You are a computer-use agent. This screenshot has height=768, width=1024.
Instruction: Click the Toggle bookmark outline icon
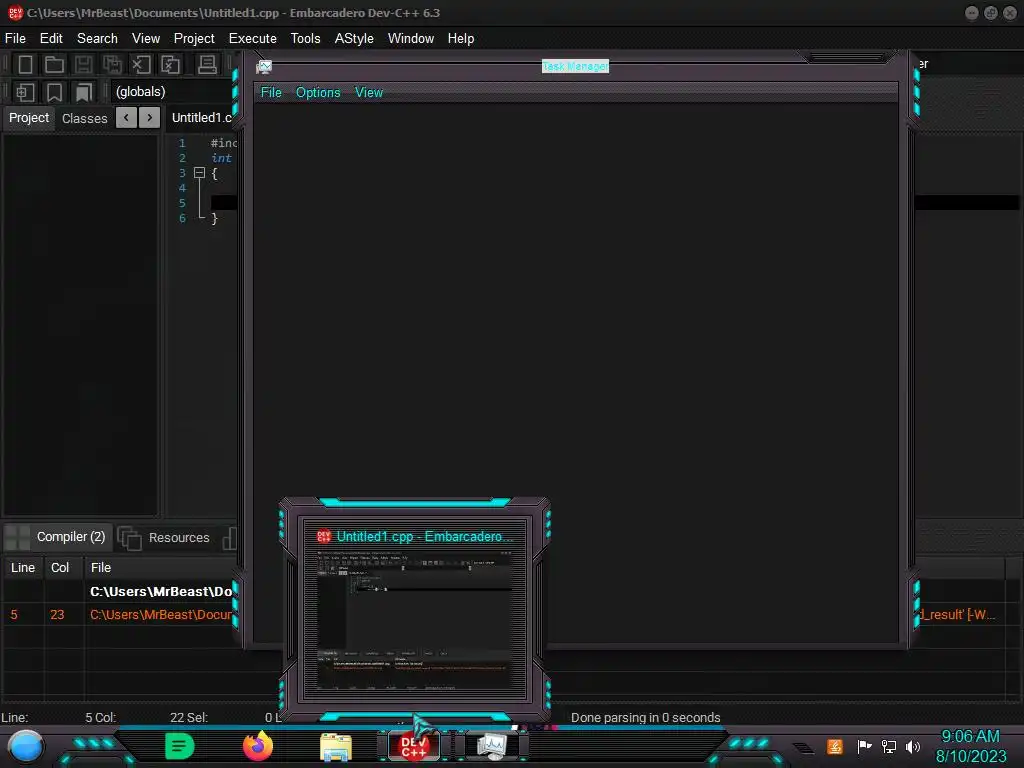tap(54, 92)
